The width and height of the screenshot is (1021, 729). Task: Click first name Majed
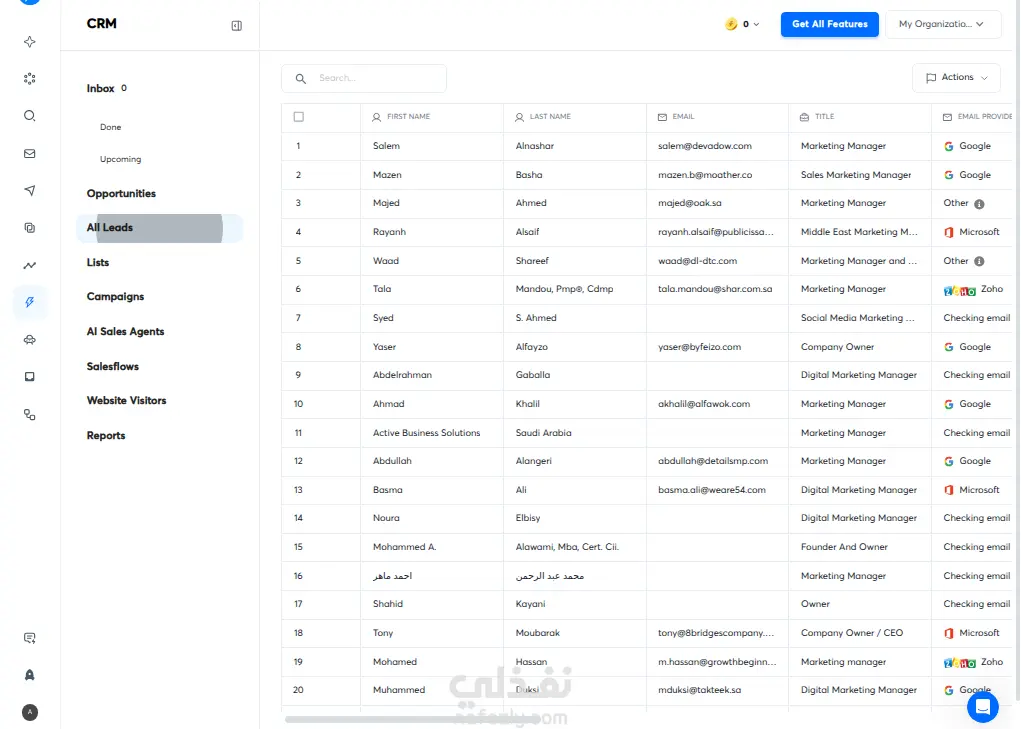click(386, 203)
